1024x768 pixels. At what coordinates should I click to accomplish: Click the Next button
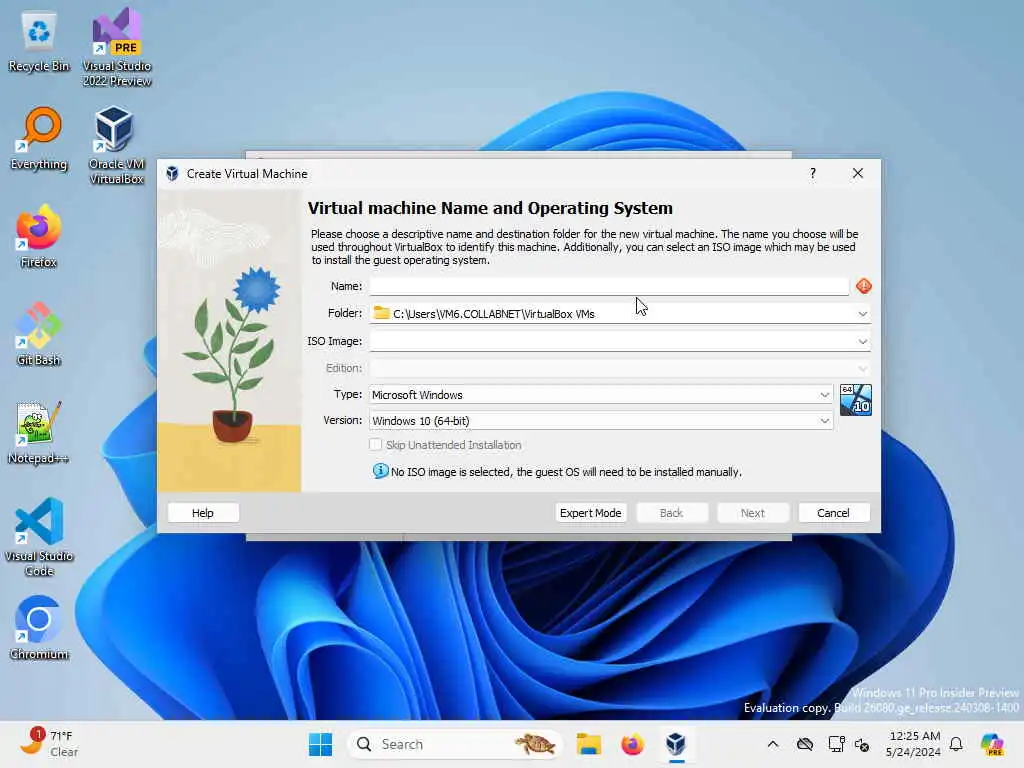pos(752,513)
